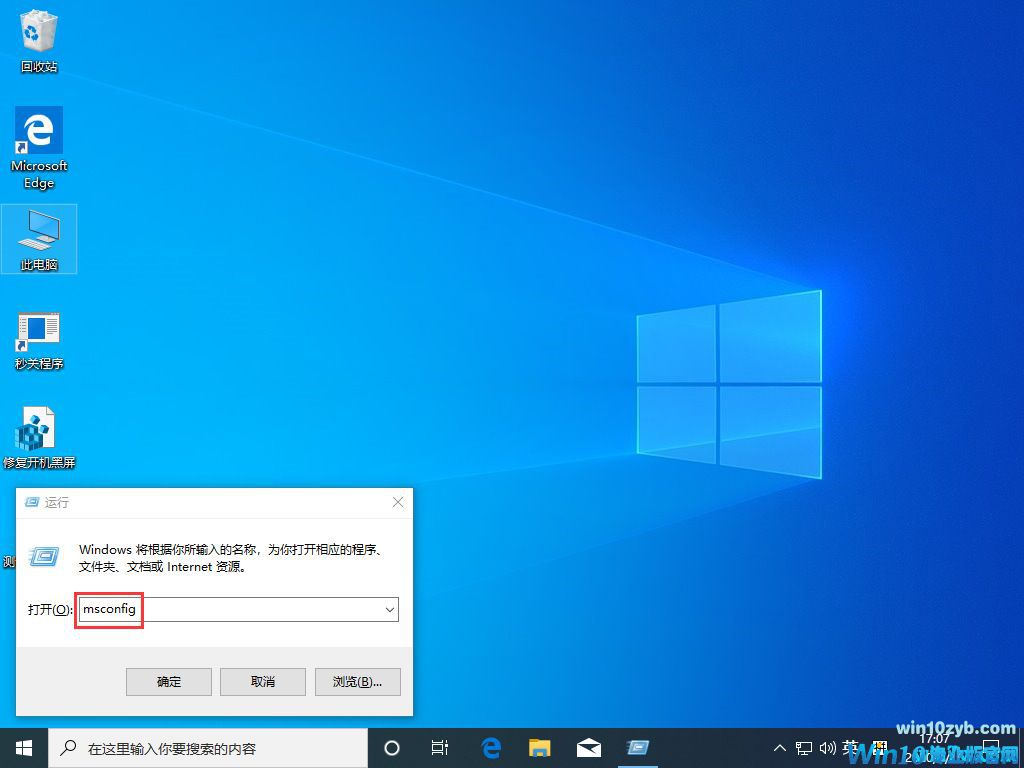This screenshot has height=768, width=1024.
Task: Open Task View on the taskbar
Action: pyautogui.click(x=440, y=747)
